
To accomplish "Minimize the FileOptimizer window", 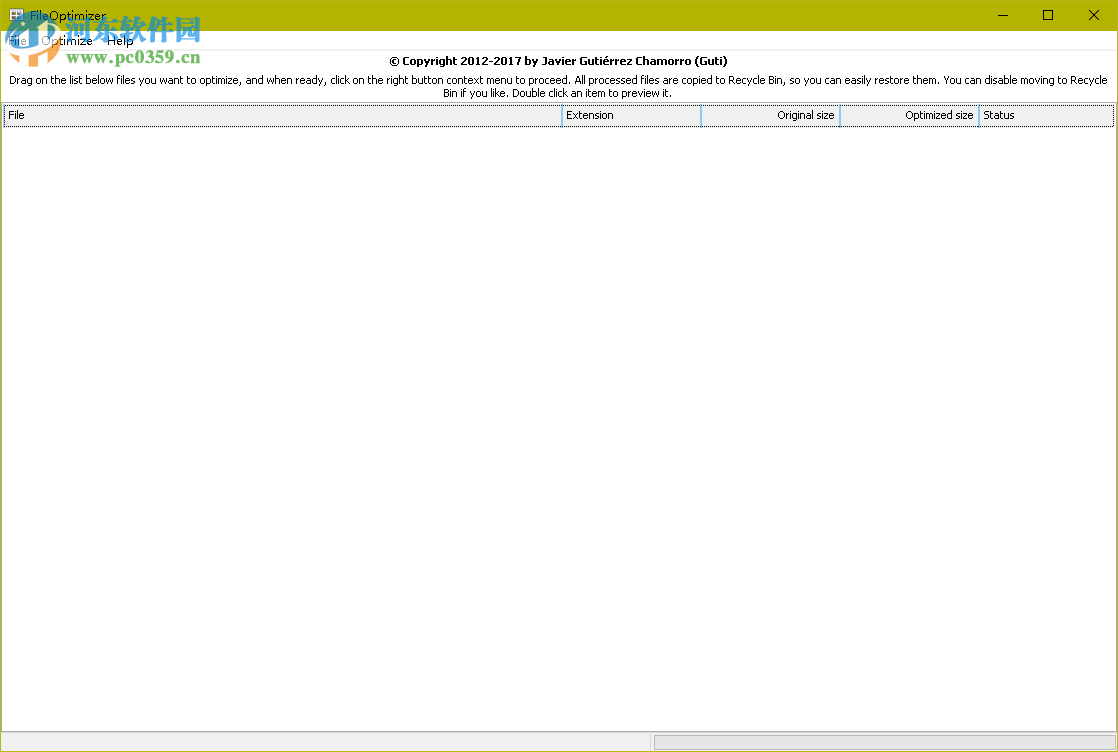I will [1001, 15].
